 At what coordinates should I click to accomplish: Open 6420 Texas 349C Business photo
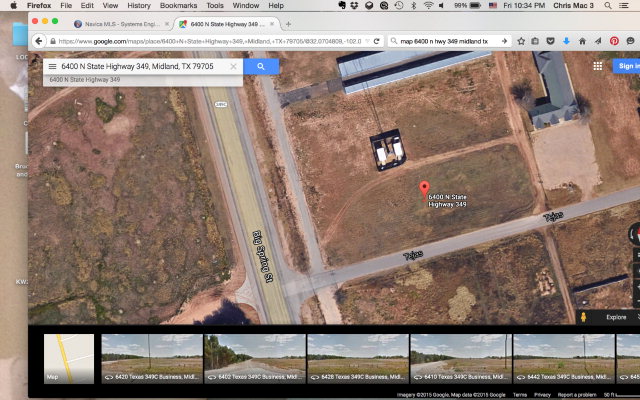pyautogui.click(x=152, y=359)
